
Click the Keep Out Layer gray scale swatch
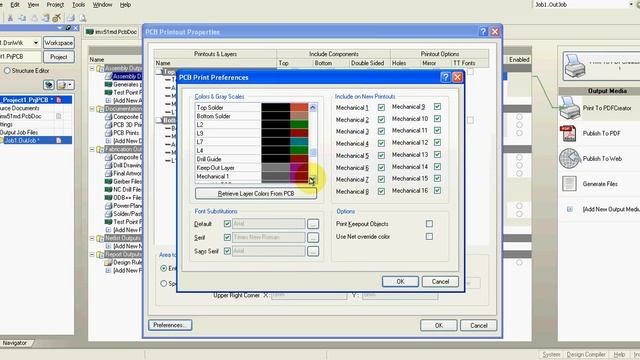(x=276, y=167)
